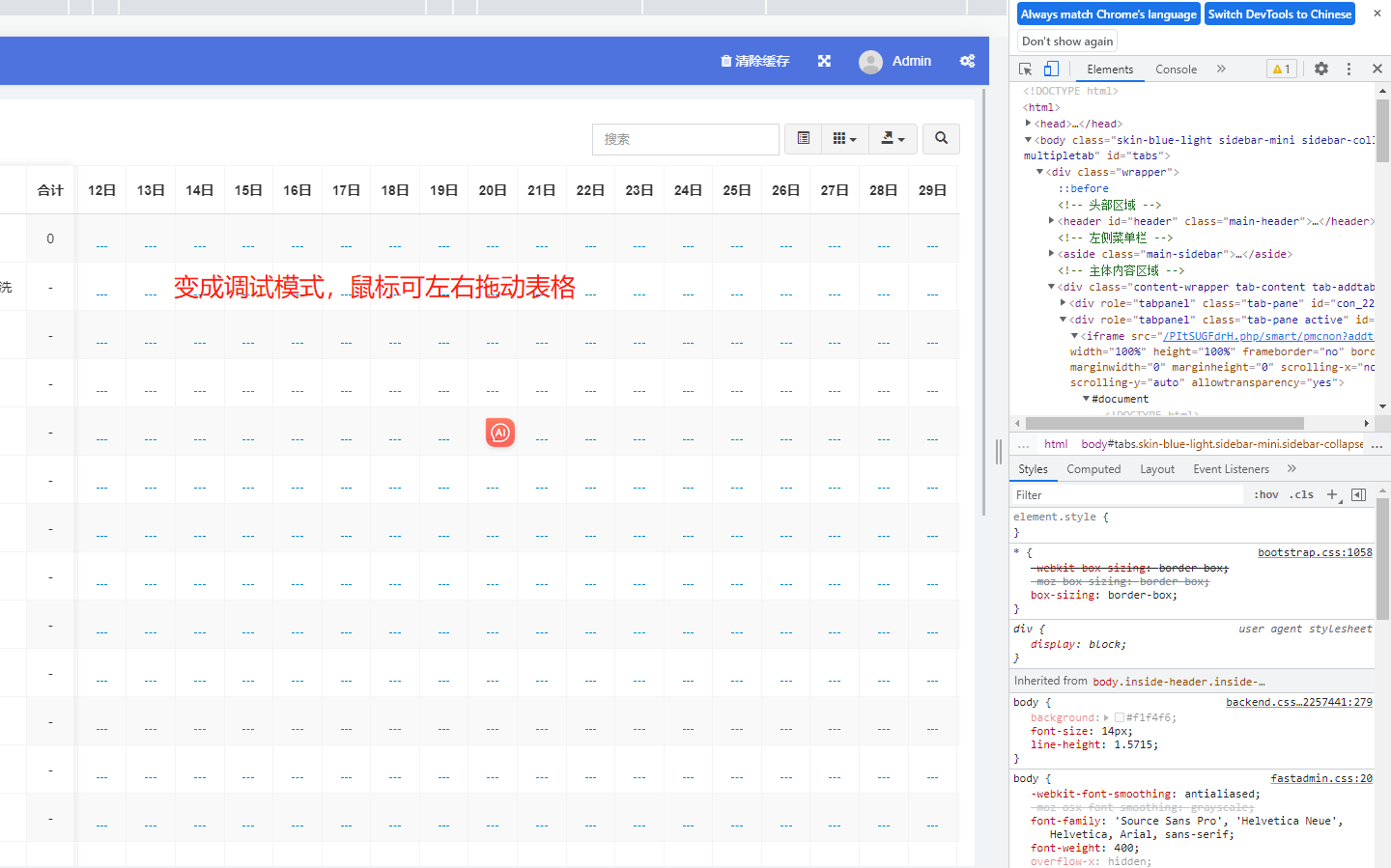Expand the aside main-sidebar node
Image resolution: width=1391 pixels, height=868 pixels.
(x=1052, y=254)
